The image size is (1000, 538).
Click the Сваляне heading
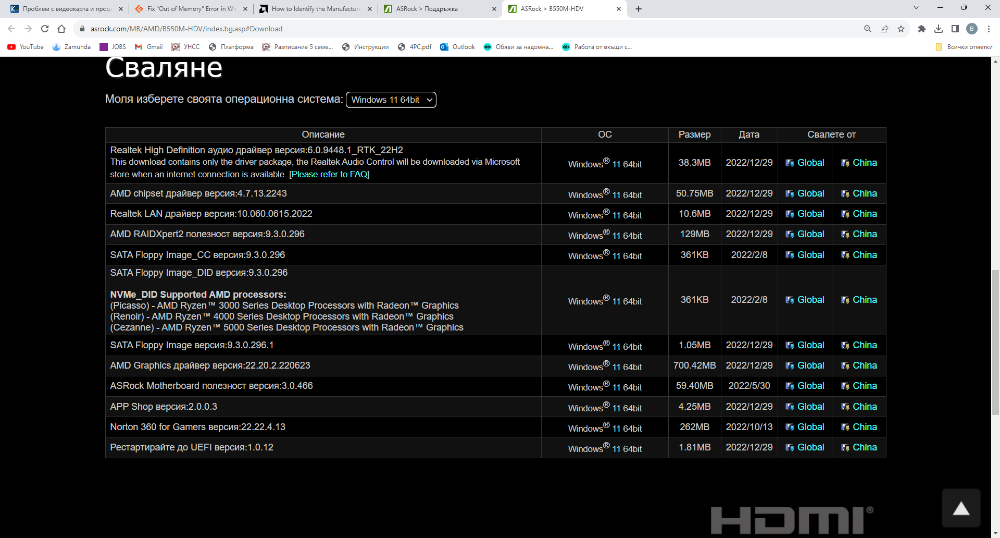tap(164, 68)
